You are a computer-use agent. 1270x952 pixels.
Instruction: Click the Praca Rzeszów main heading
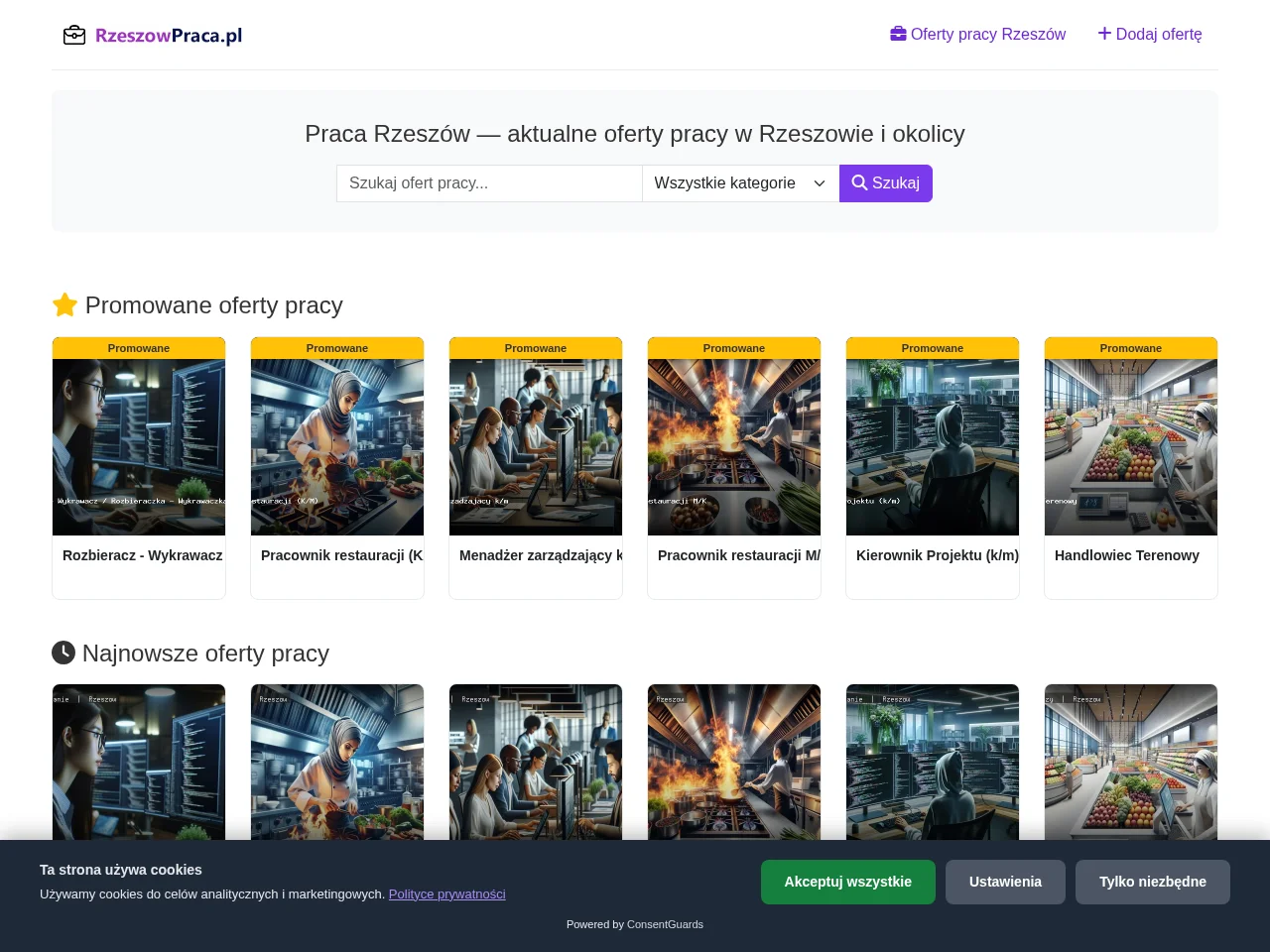point(635,134)
